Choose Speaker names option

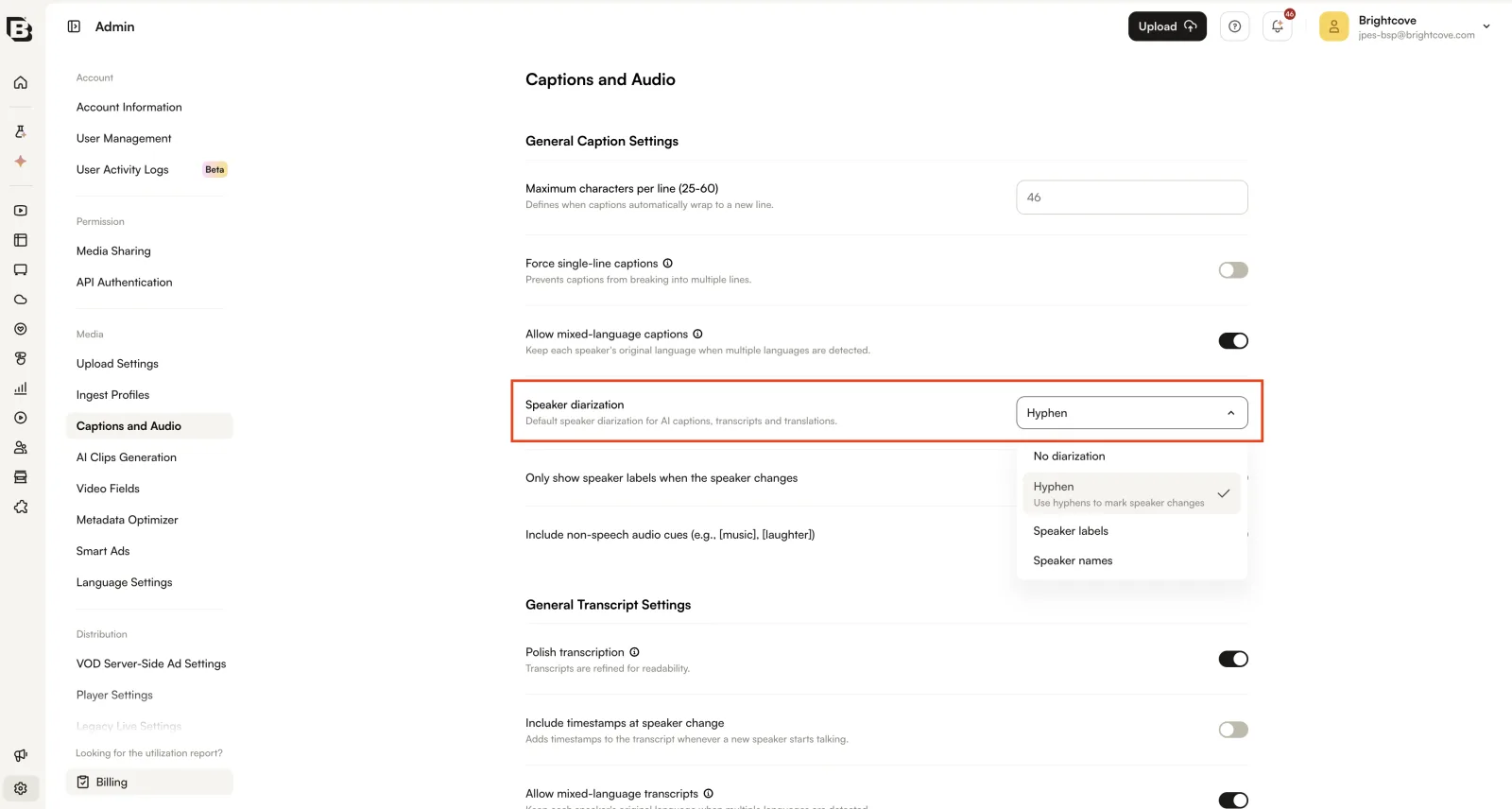[x=1131, y=560]
